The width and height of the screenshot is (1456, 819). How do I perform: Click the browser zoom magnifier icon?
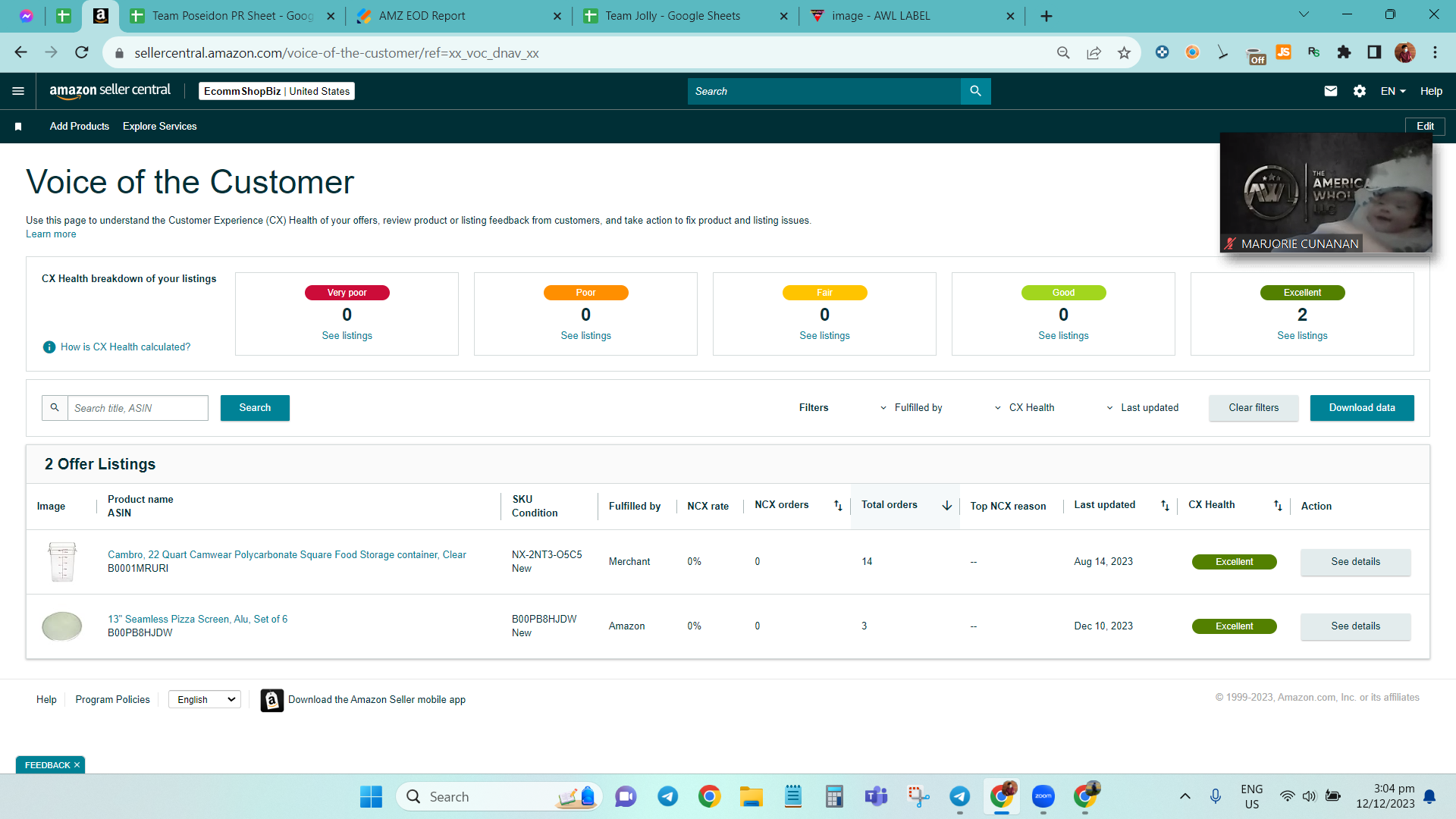point(1063,52)
